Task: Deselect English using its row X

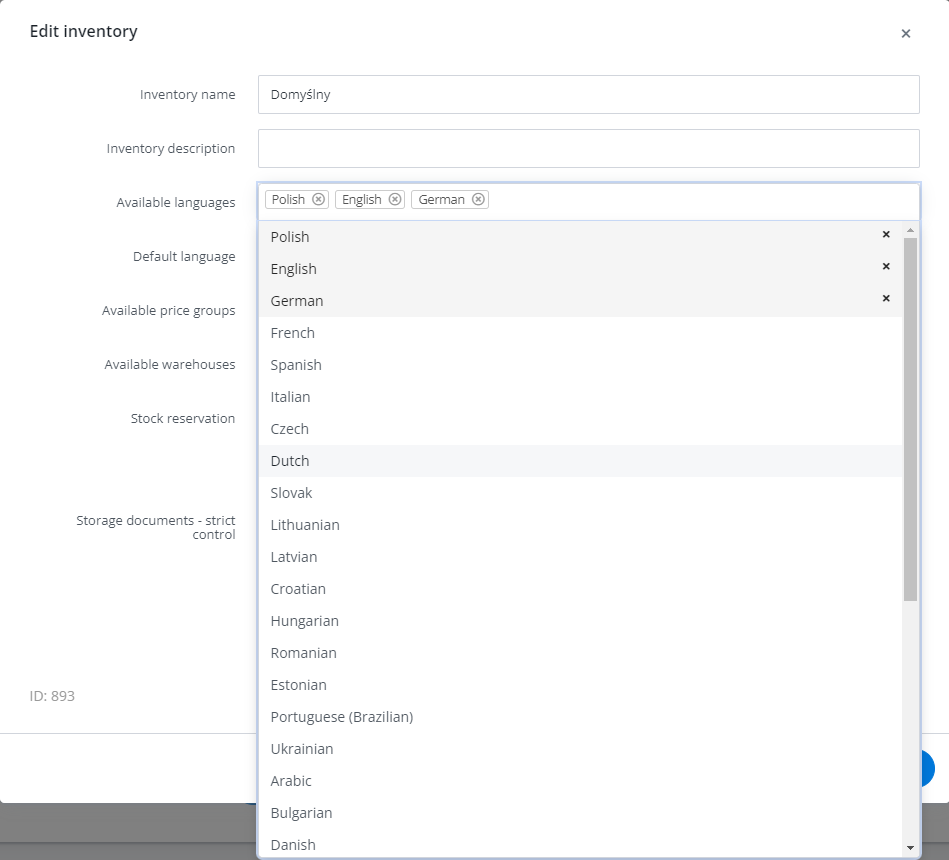Action: (x=886, y=266)
